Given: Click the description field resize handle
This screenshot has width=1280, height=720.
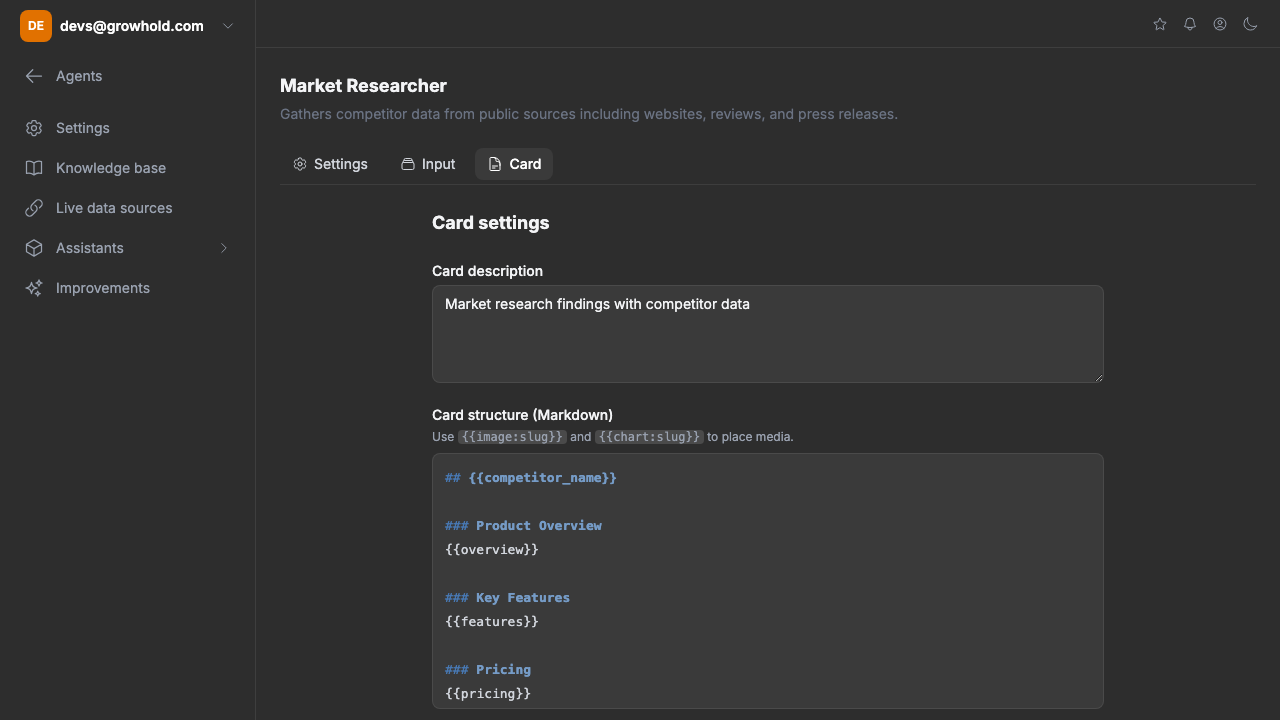Looking at the screenshot, I should point(1098,377).
